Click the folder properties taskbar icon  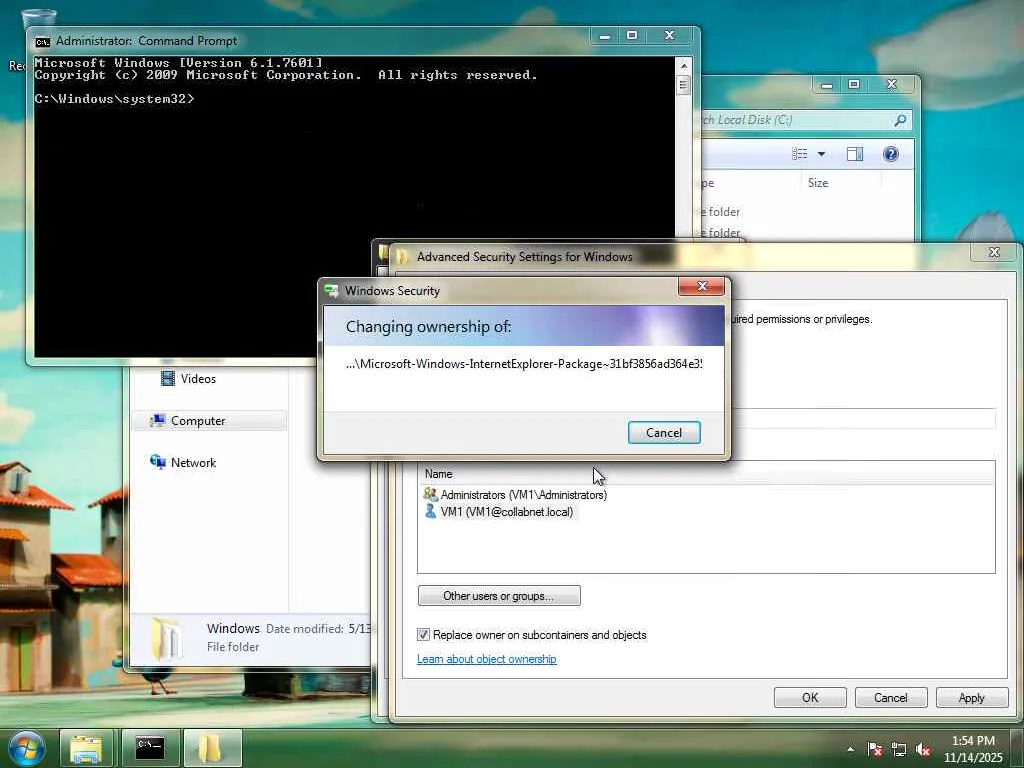click(212, 748)
